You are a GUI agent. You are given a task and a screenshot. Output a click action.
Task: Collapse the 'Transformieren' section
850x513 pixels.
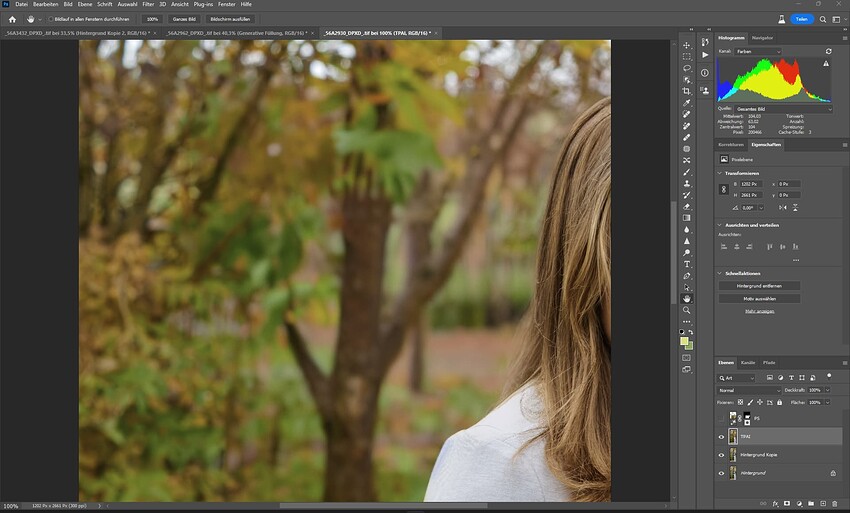pyautogui.click(x=720, y=173)
